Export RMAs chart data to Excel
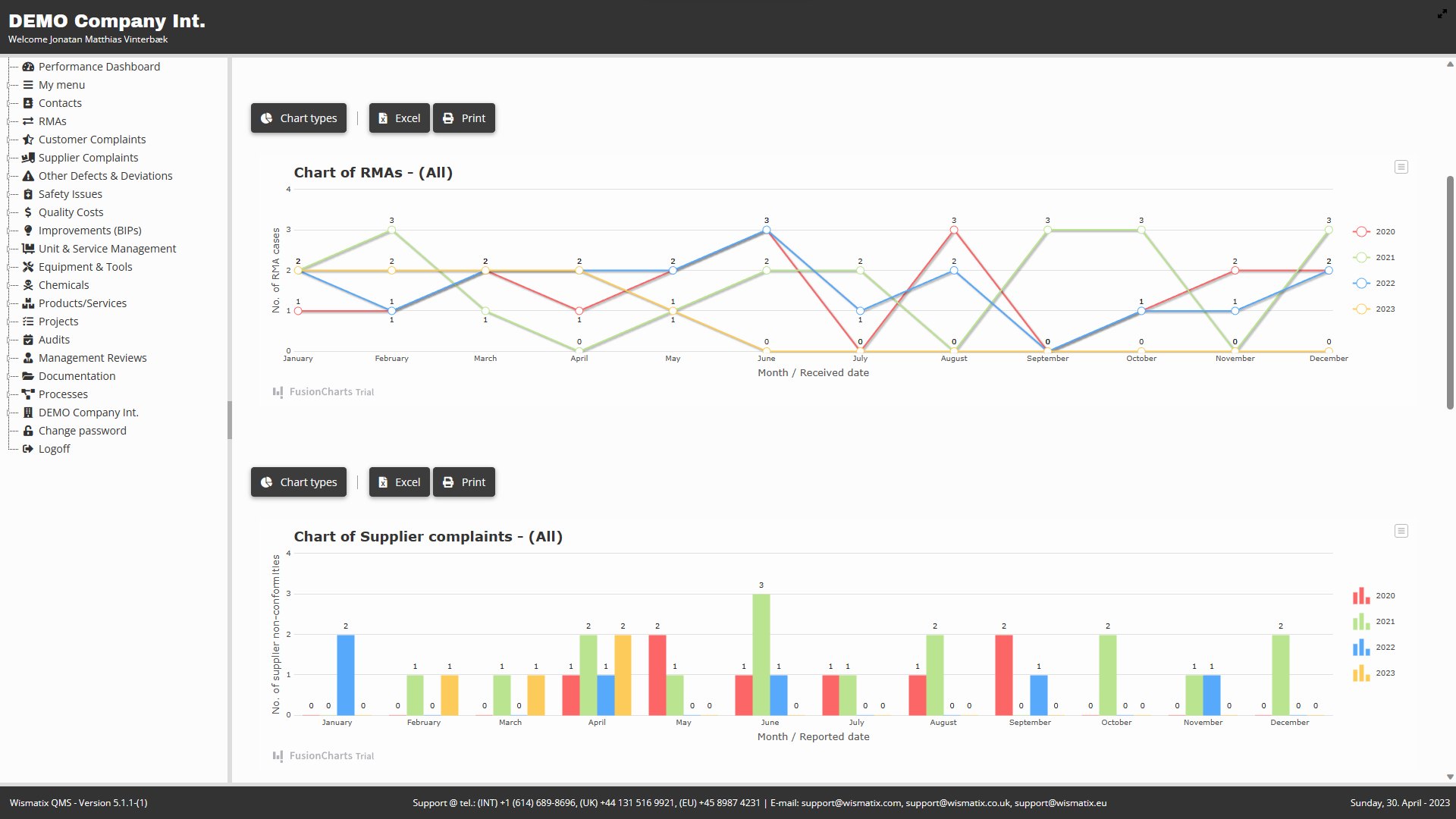This screenshot has height=819, width=1456. [398, 118]
